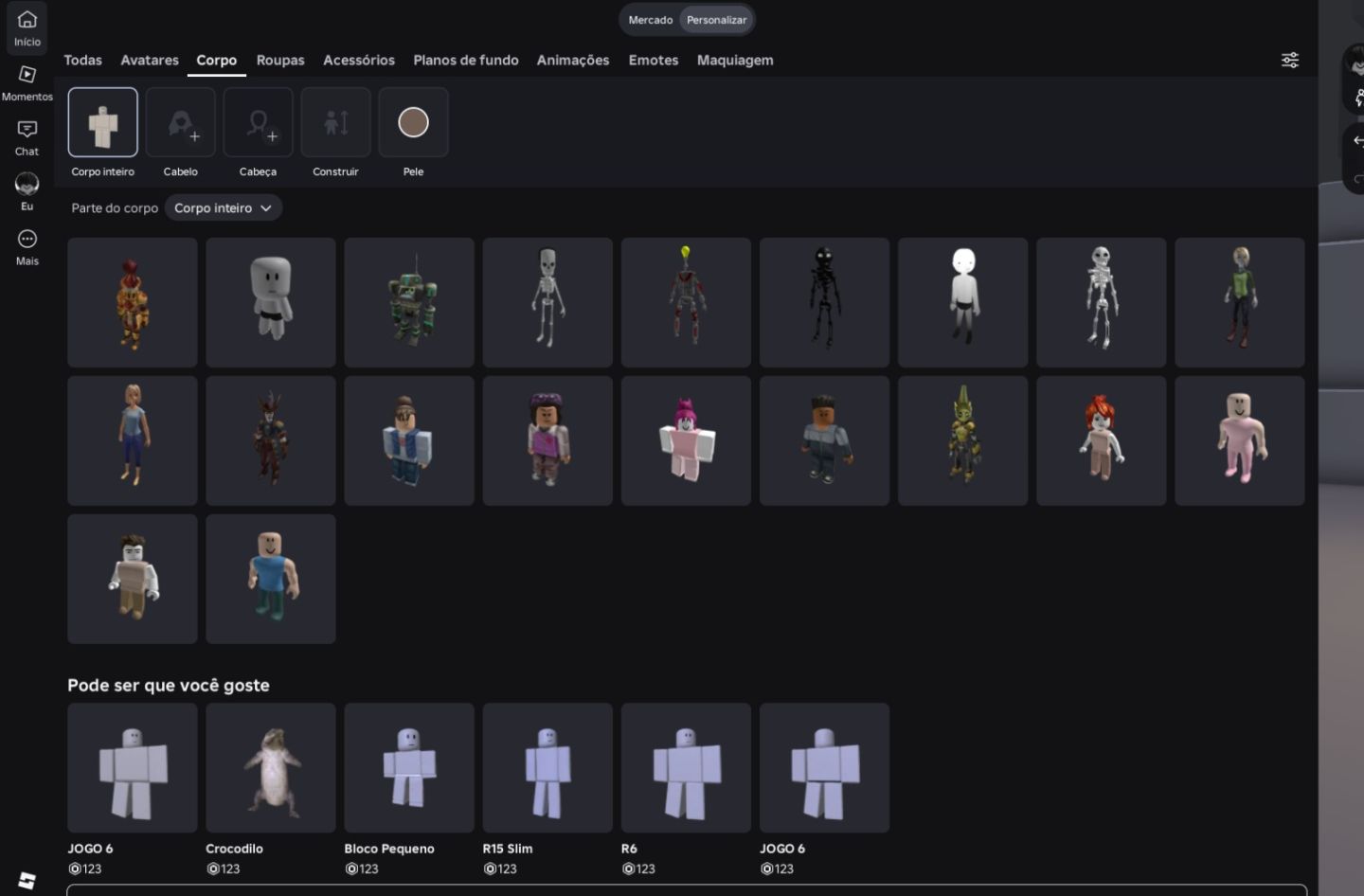Viewport: 1364px width, 896px height.
Task: Click the R15 Slim item name
Action: click(508, 849)
